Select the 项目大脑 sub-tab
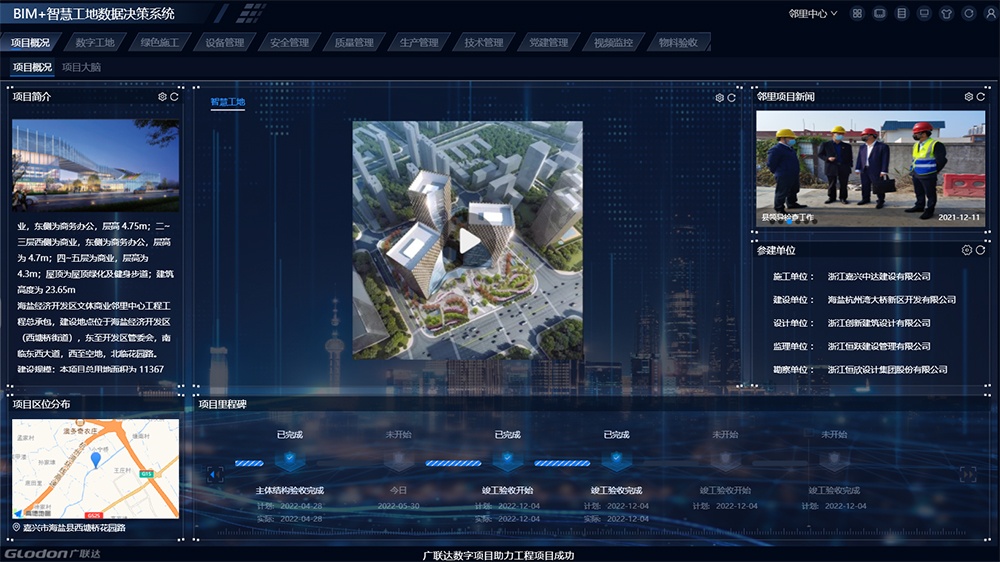The width and height of the screenshot is (1000, 562). [x=81, y=67]
